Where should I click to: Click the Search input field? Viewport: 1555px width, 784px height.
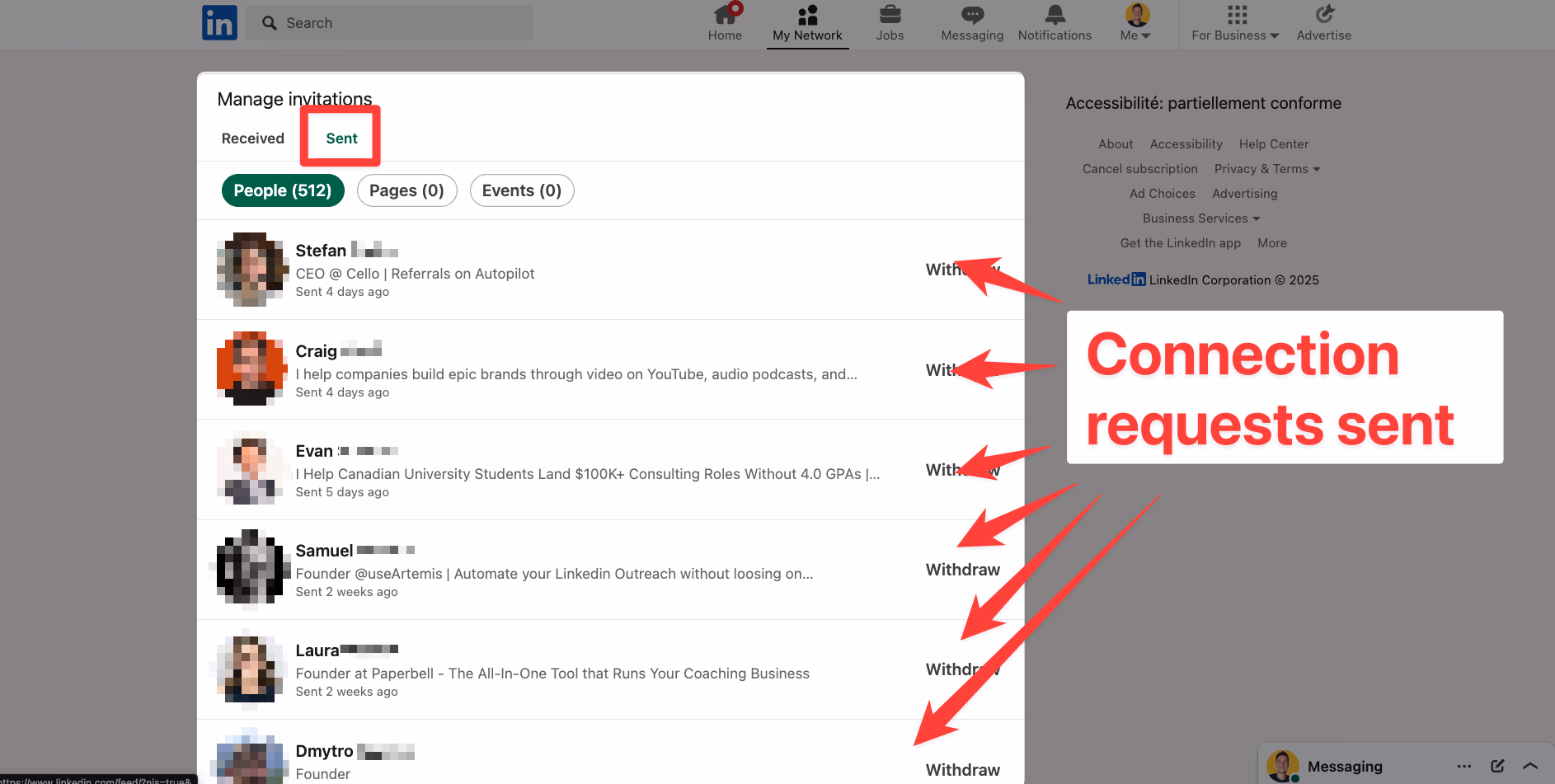391,23
